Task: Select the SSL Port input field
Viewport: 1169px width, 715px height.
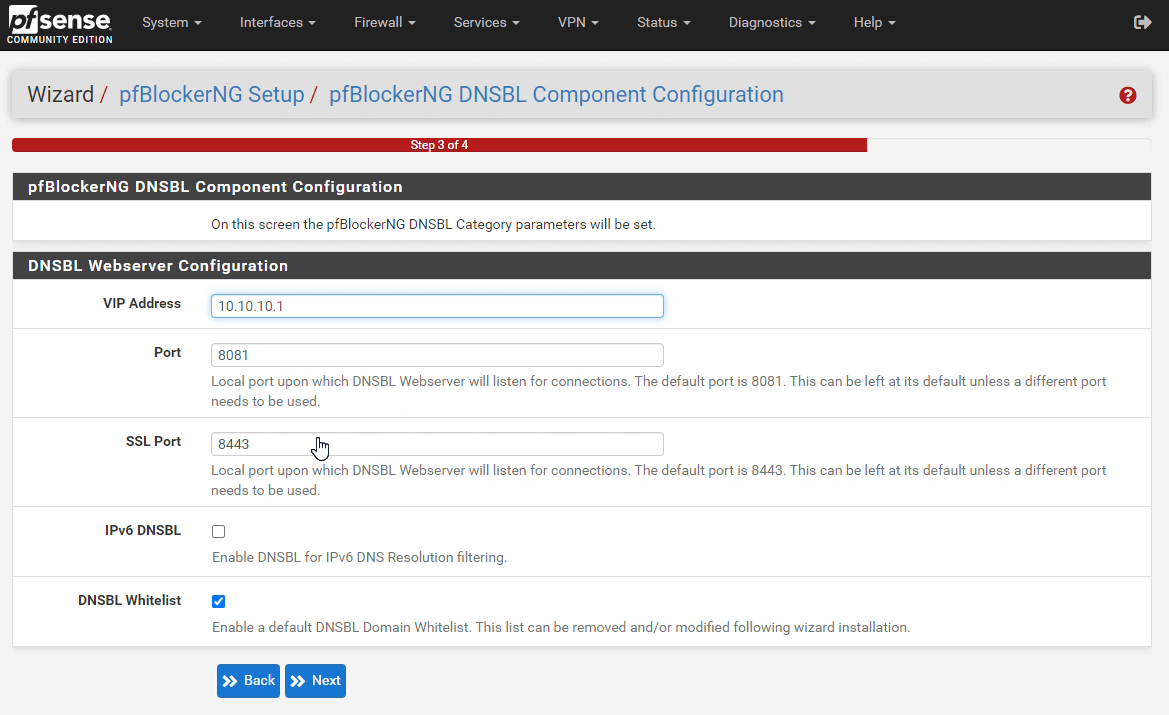Action: pos(437,444)
